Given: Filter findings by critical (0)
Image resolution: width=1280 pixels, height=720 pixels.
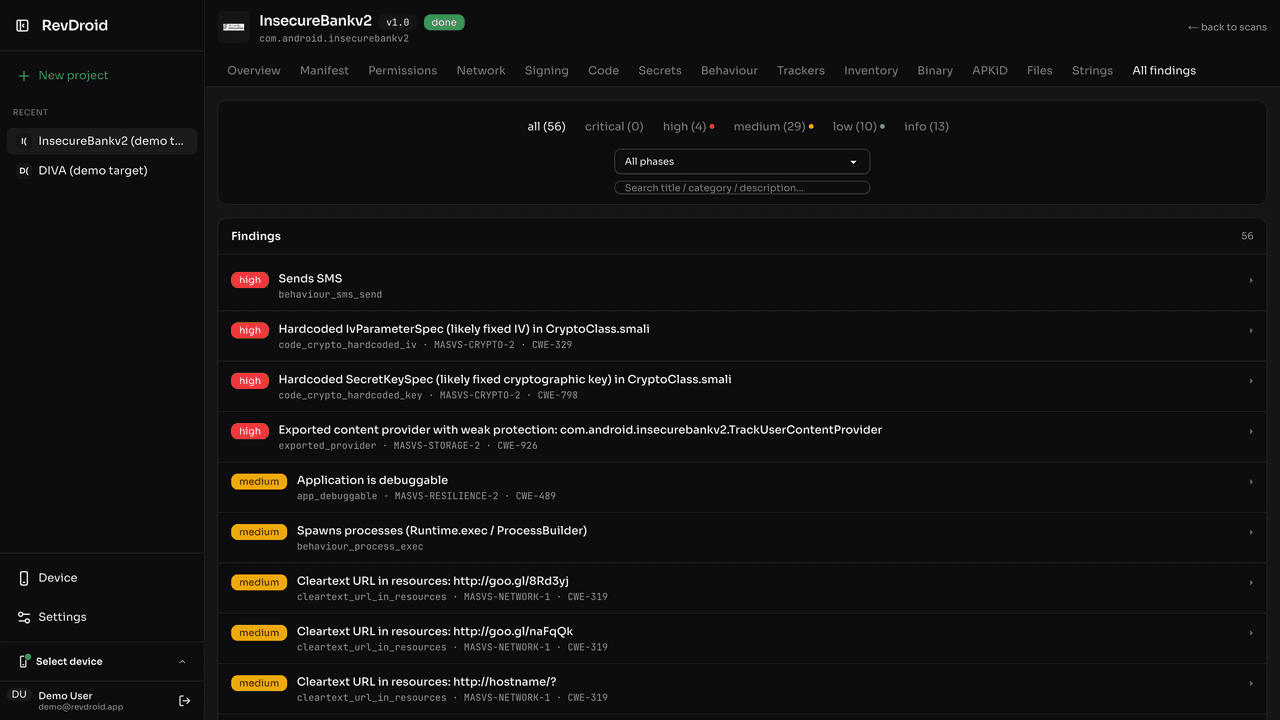Looking at the screenshot, I should point(614,127).
